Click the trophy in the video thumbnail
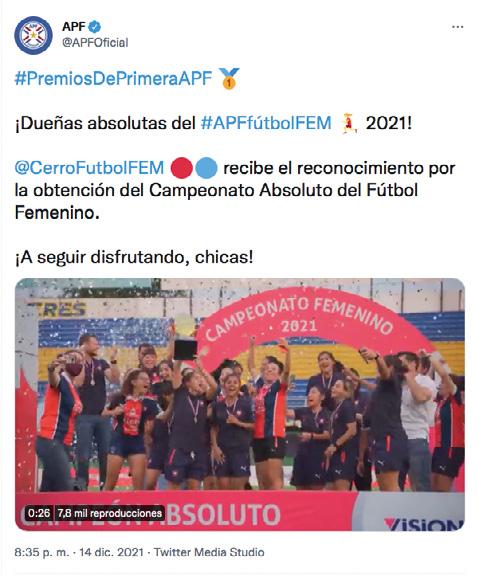The width and height of the screenshot is (479, 576). pos(185,337)
